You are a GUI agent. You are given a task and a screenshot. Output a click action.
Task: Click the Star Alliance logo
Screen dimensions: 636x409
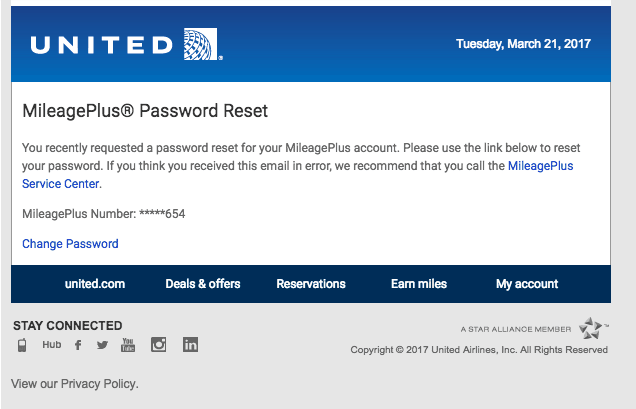point(591,328)
